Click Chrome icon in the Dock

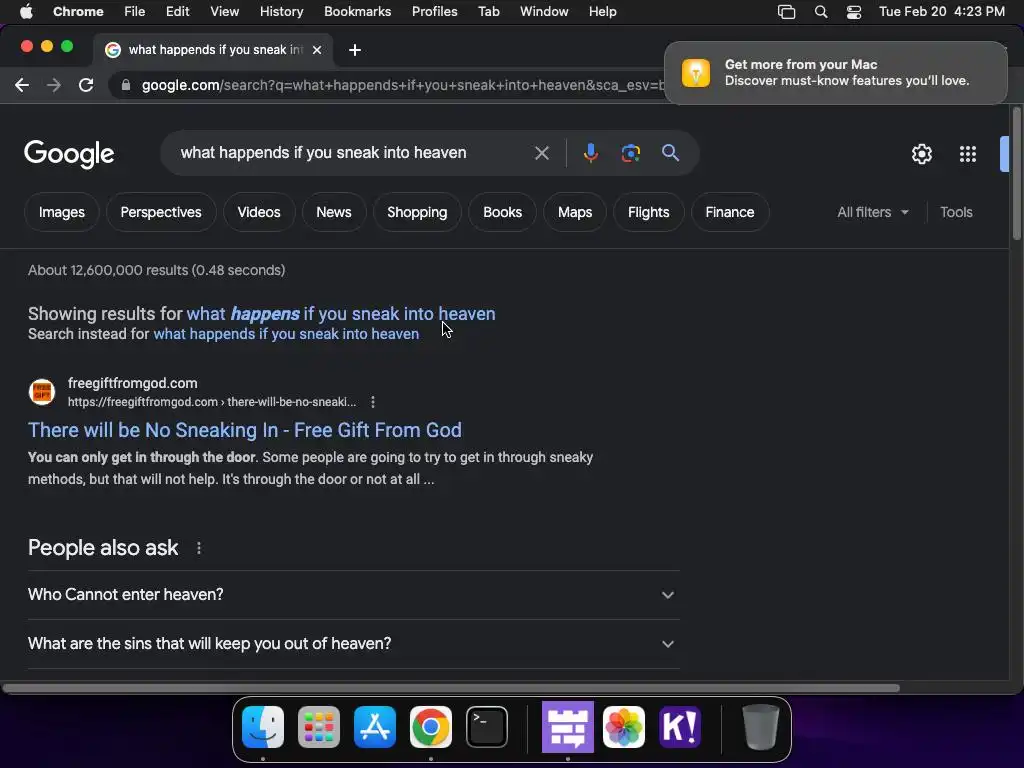pos(430,727)
